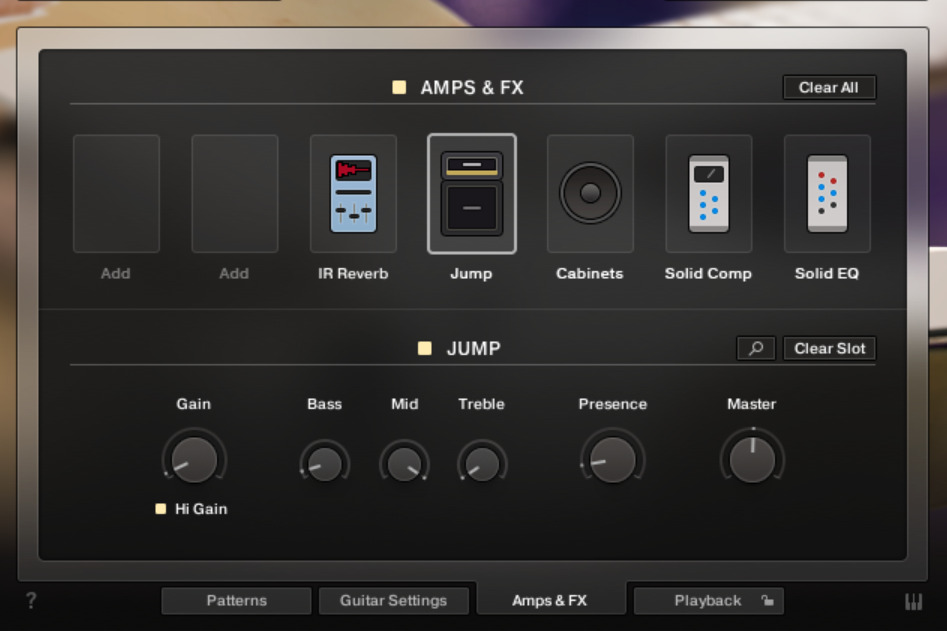This screenshot has width=947, height=631.
Task: Enable or disable Hi Gain
Action: click(x=161, y=509)
